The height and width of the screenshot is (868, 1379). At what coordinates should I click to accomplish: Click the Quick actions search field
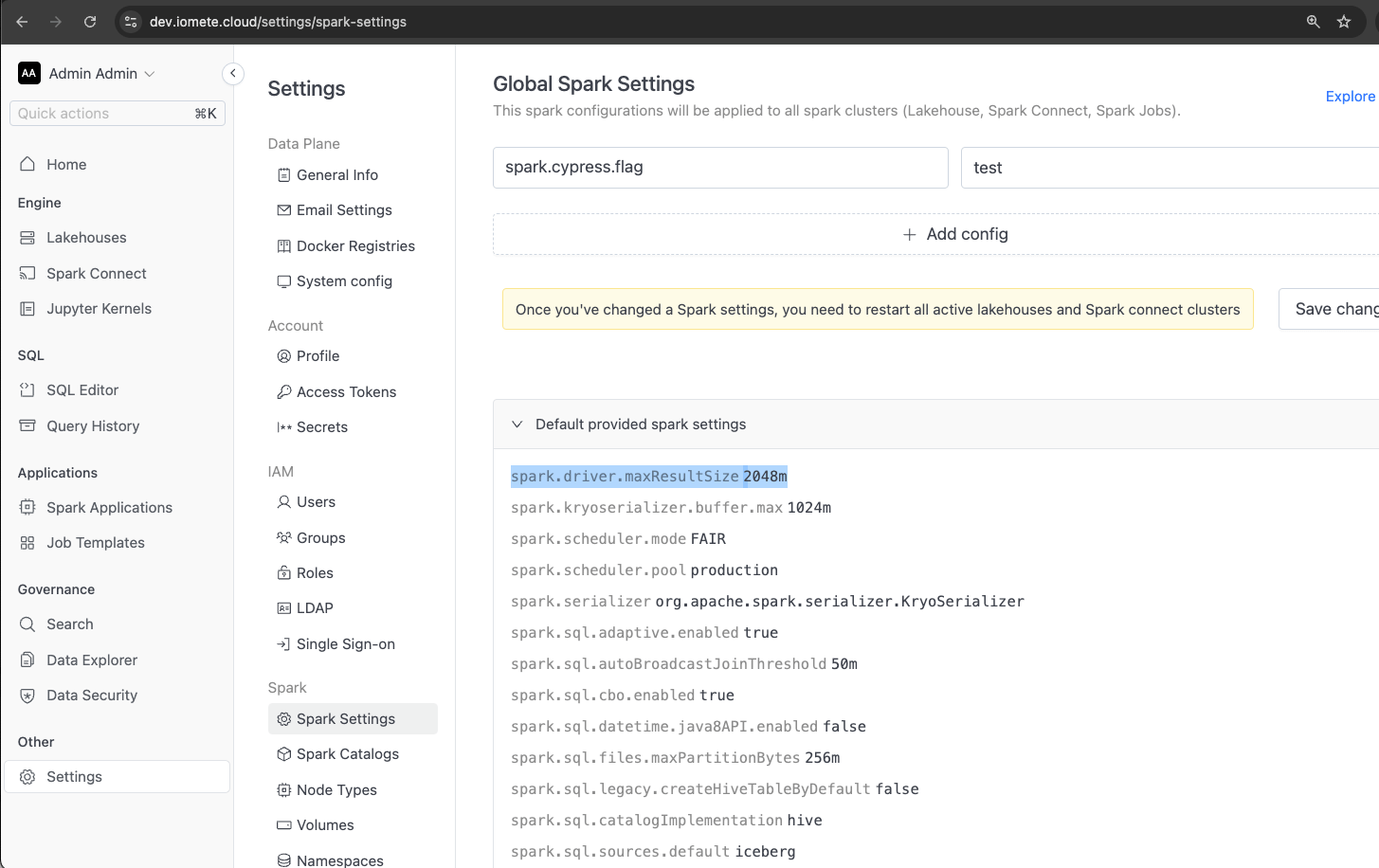(118, 114)
